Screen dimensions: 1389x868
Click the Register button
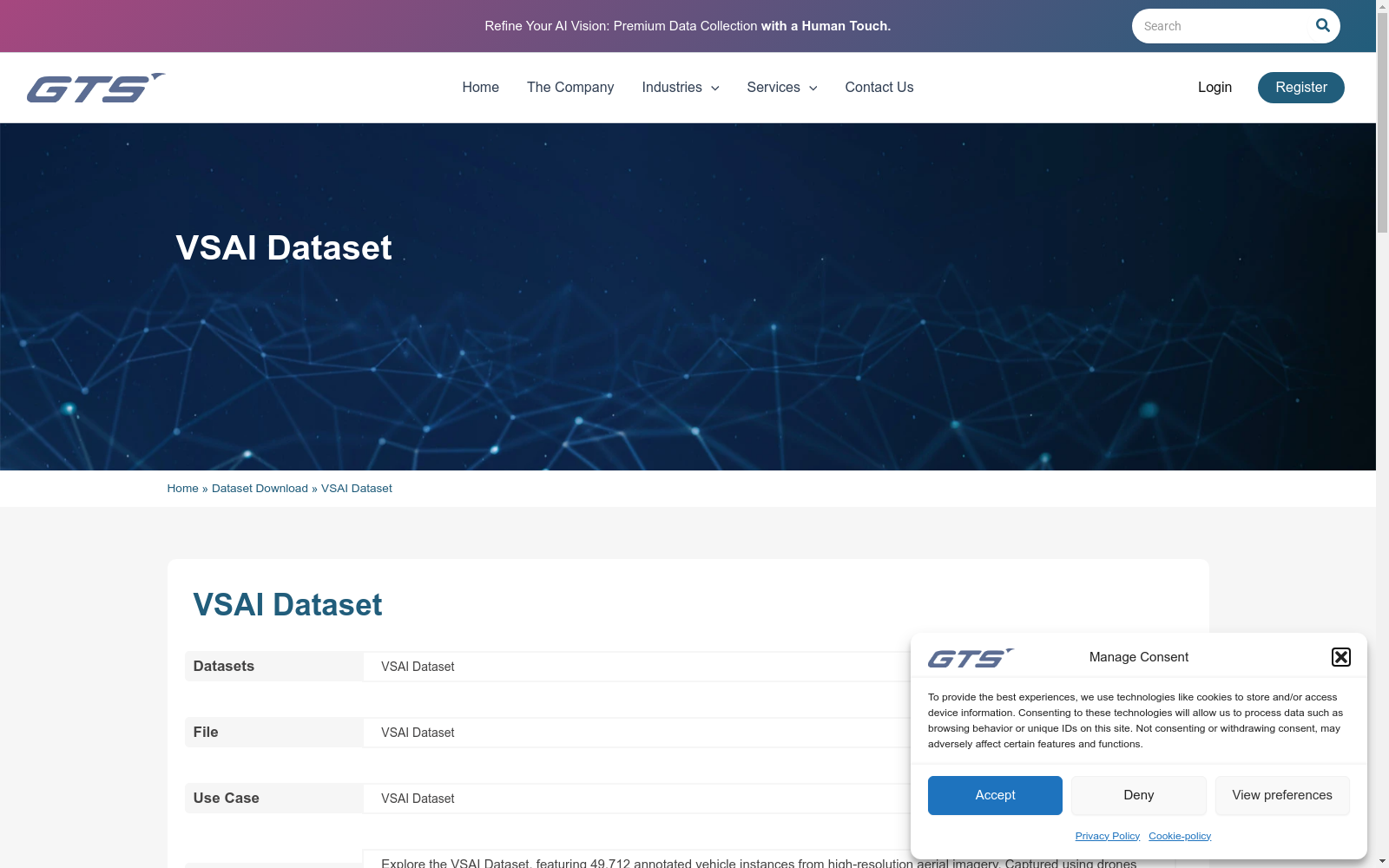tap(1300, 88)
